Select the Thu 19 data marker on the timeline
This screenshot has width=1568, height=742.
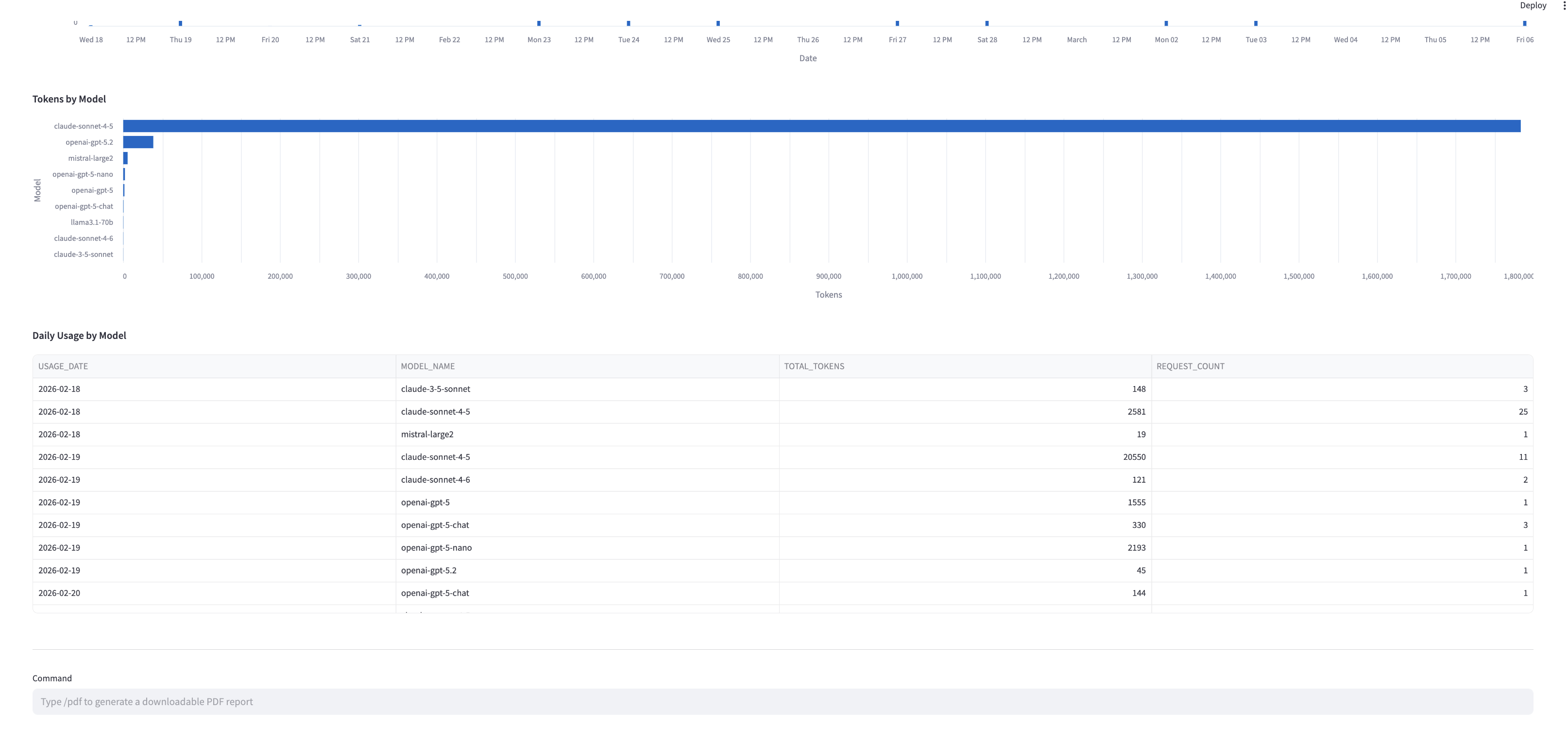pyautogui.click(x=180, y=23)
